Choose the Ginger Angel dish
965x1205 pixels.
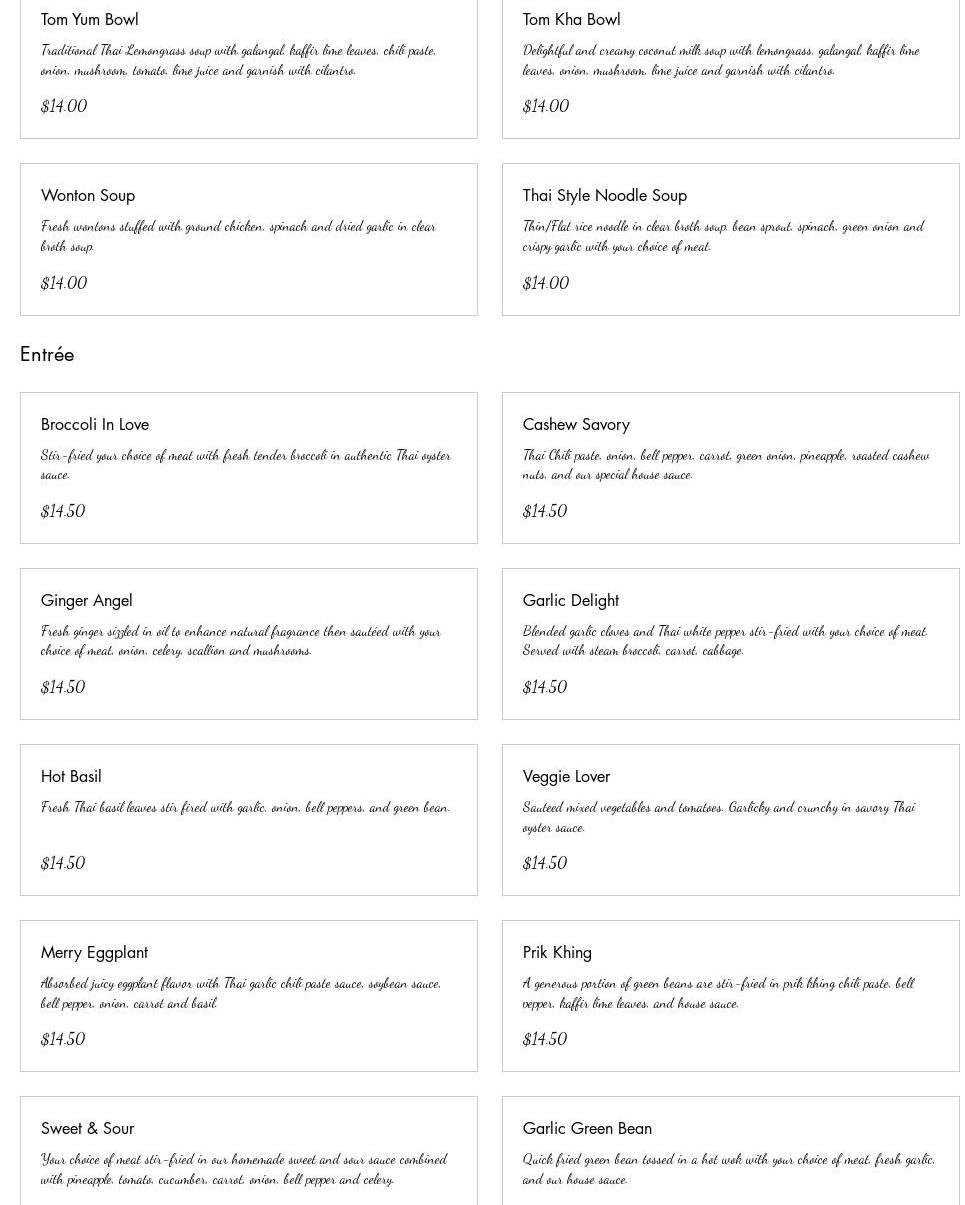87,600
